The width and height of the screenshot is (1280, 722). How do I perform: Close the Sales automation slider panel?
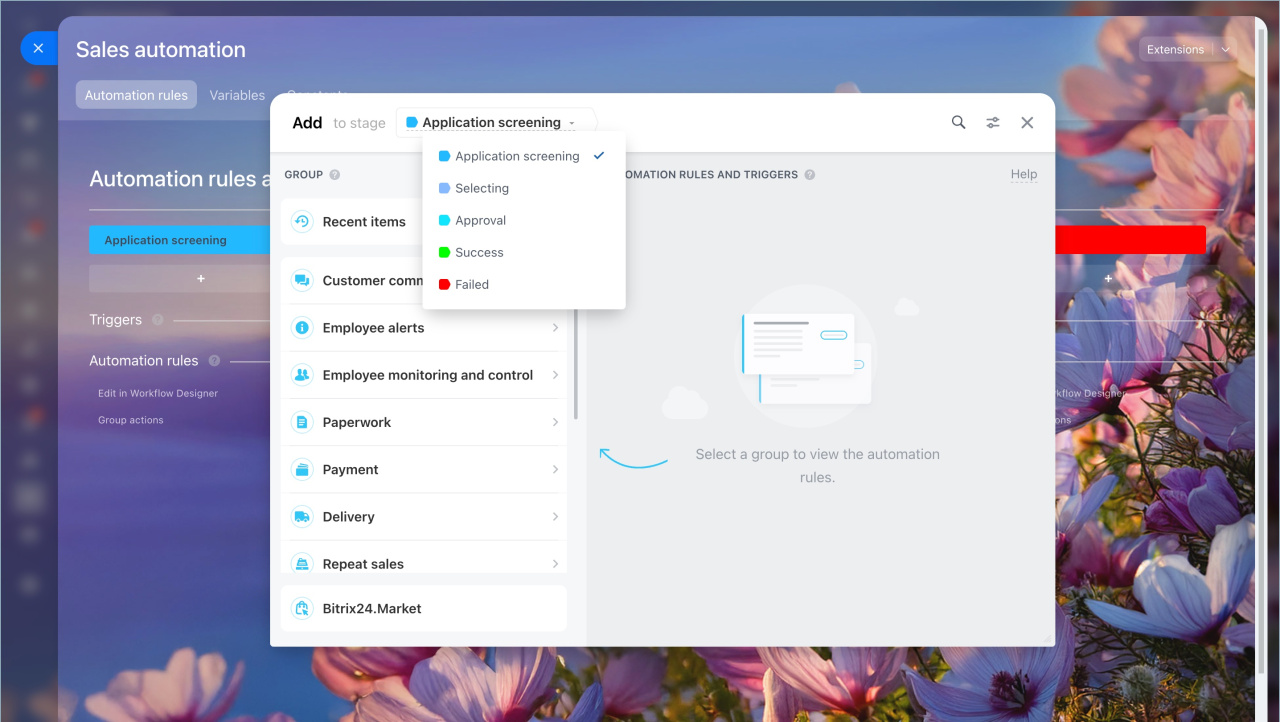point(38,48)
